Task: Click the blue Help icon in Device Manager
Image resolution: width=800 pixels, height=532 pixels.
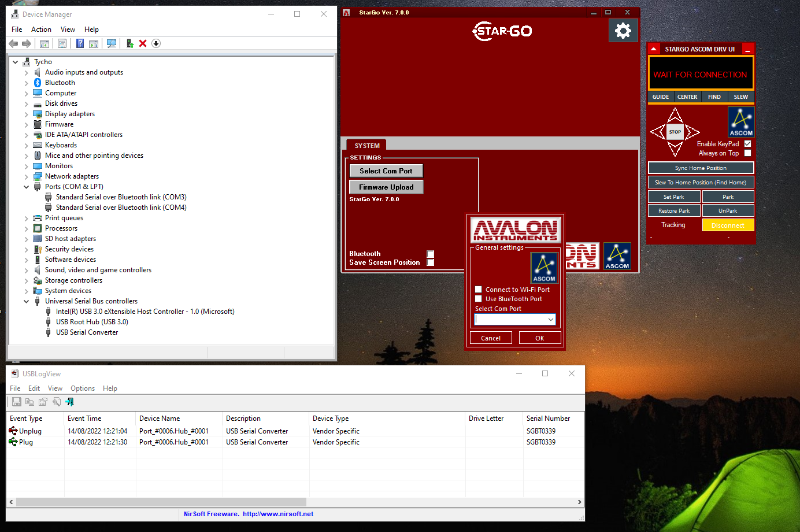Action: click(80, 44)
